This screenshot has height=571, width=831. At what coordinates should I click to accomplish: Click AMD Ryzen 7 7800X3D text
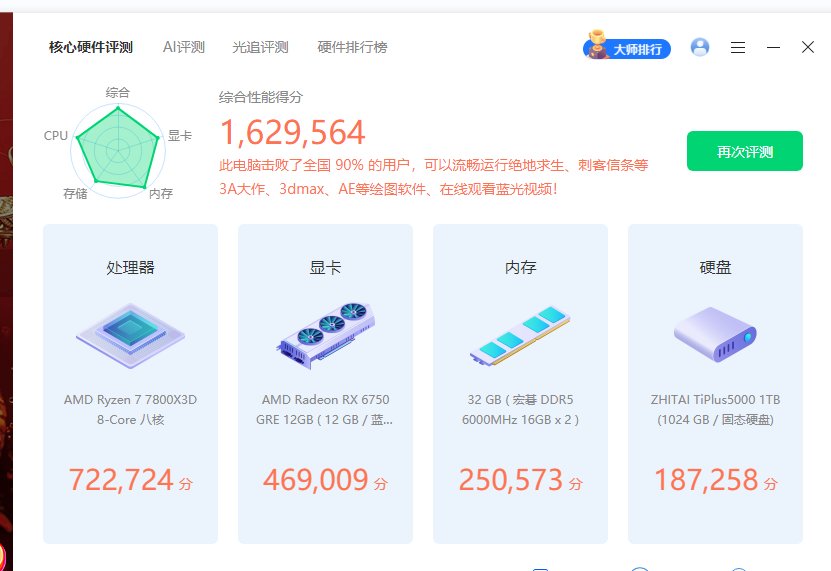(130, 399)
